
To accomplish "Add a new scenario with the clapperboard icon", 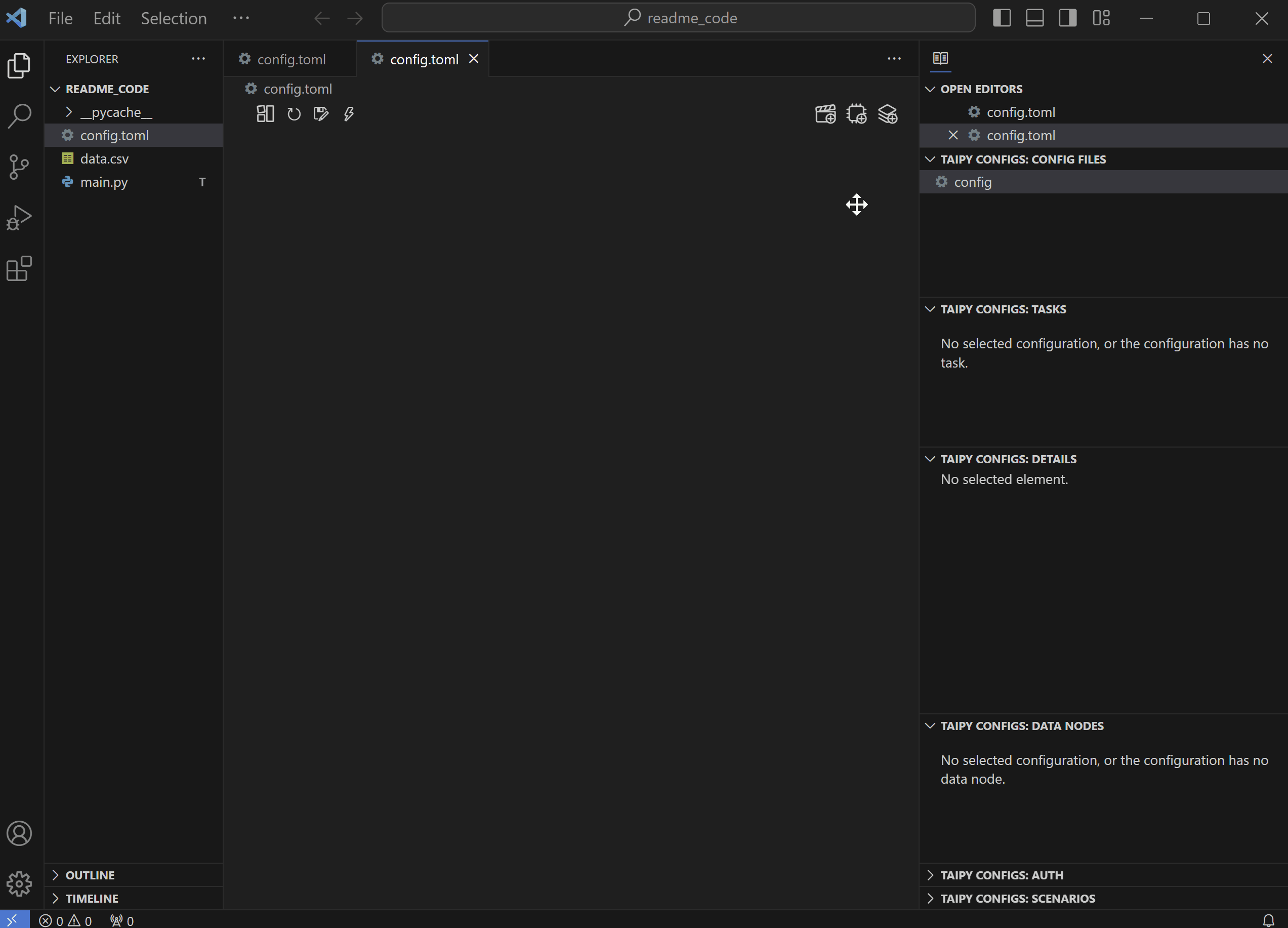I will coord(825,114).
